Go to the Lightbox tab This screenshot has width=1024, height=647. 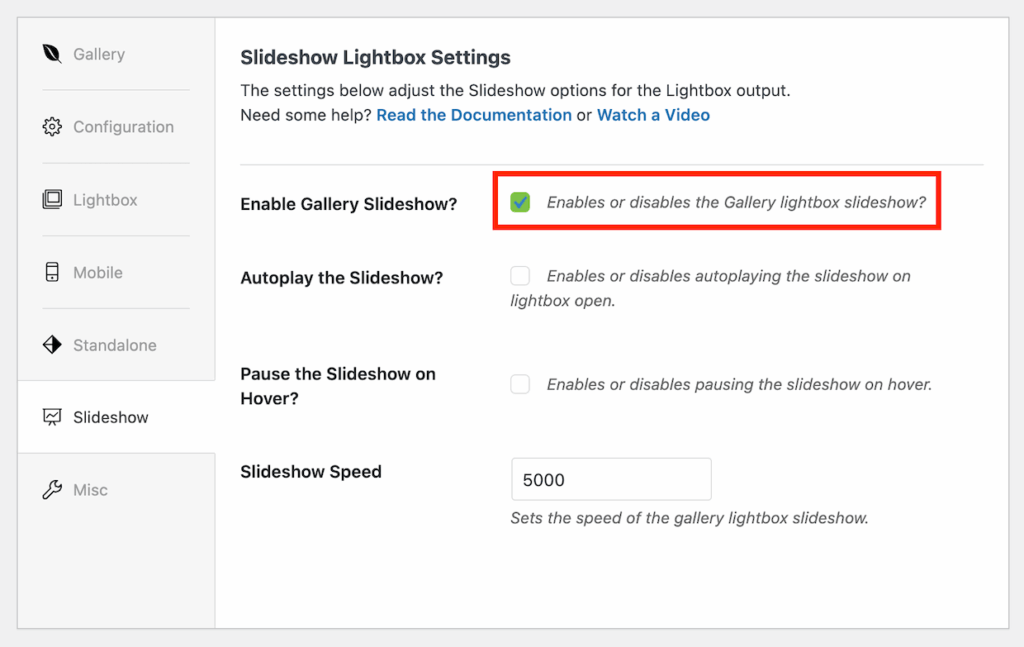click(105, 200)
